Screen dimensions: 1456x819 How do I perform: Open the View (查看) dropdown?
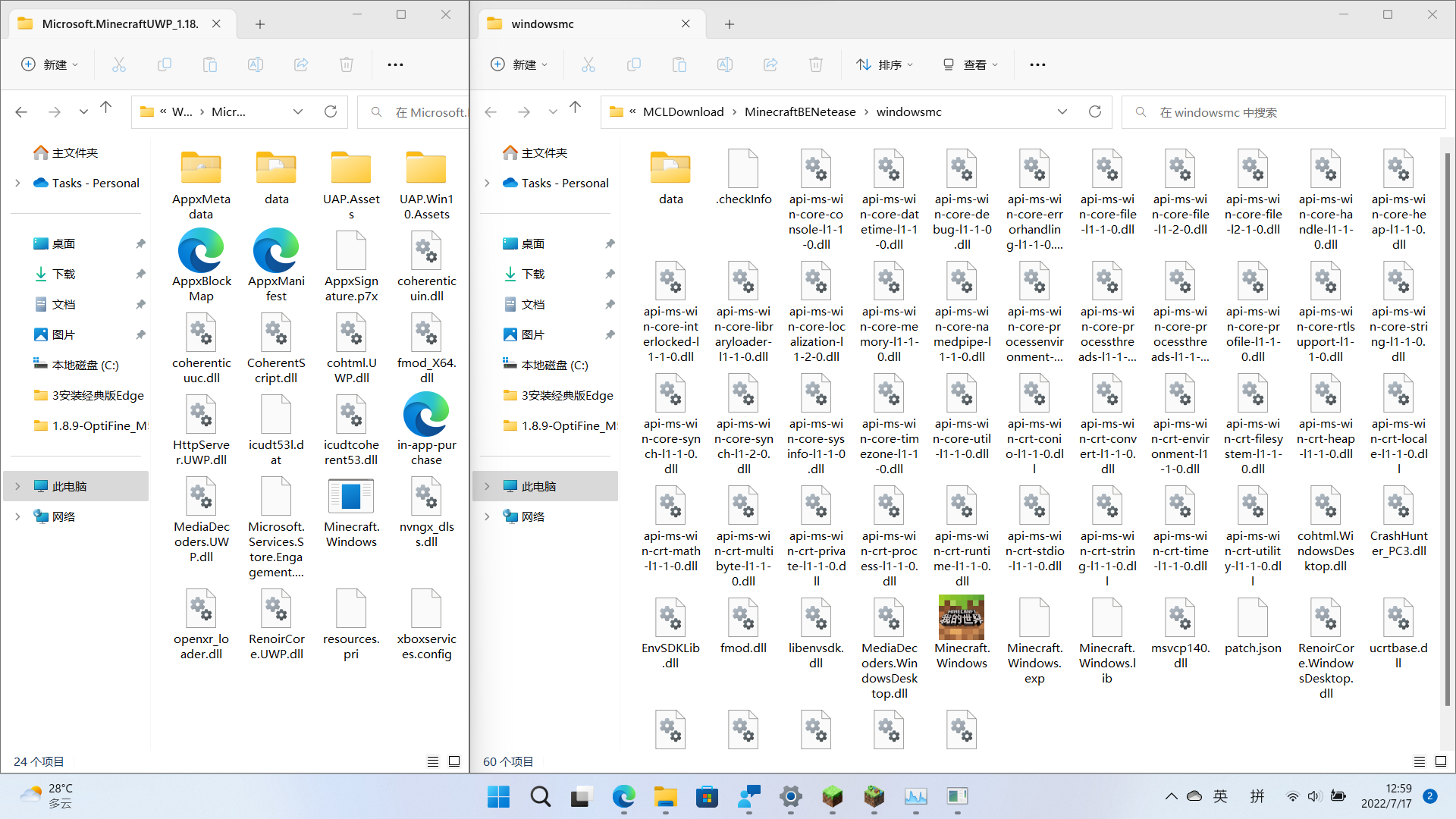970,65
